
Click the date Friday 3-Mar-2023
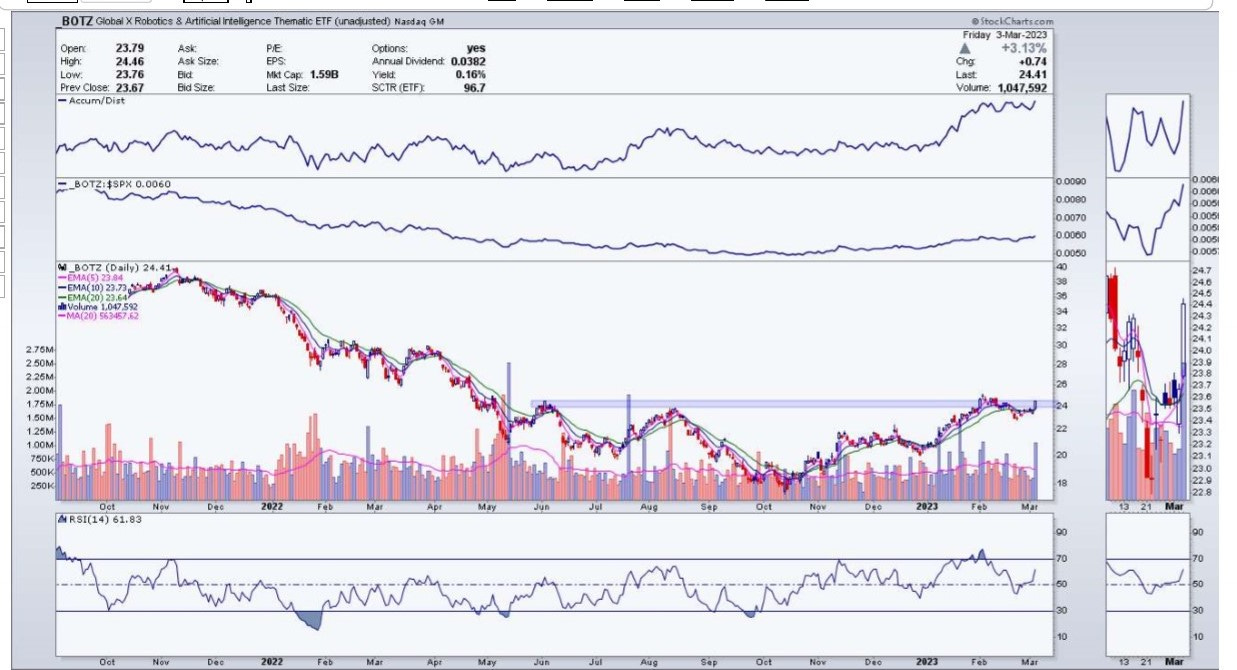tap(1003, 34)
